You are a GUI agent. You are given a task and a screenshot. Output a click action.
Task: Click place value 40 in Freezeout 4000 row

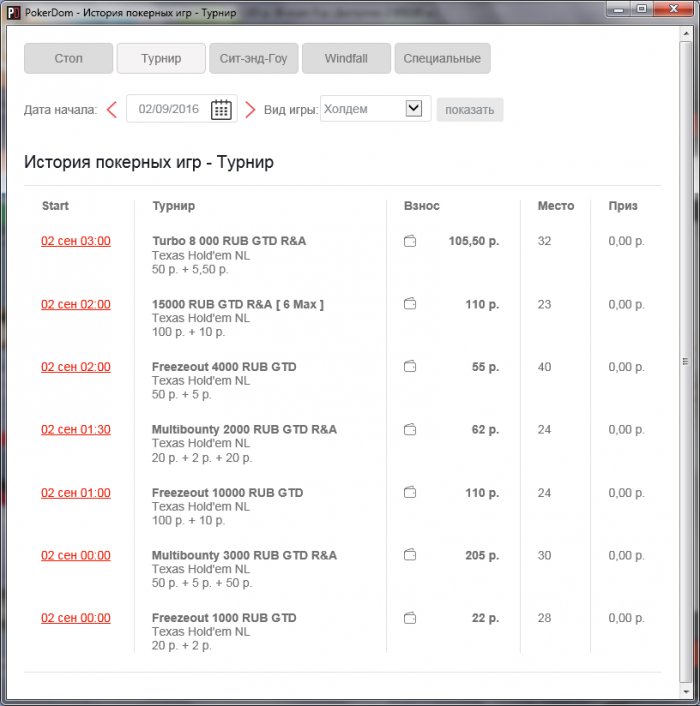click(x=544, y=367)
